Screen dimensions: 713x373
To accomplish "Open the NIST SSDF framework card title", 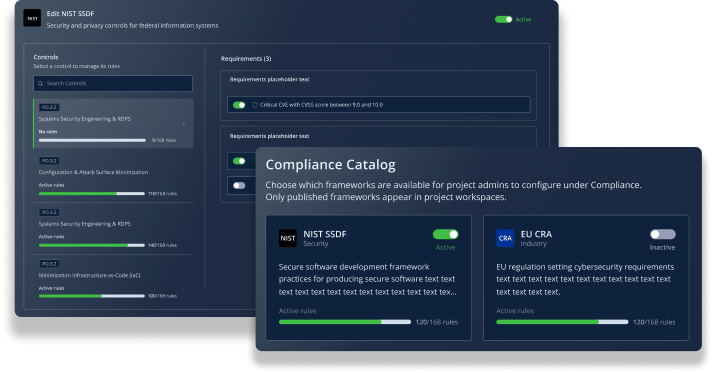I will (x=325, y=234).
